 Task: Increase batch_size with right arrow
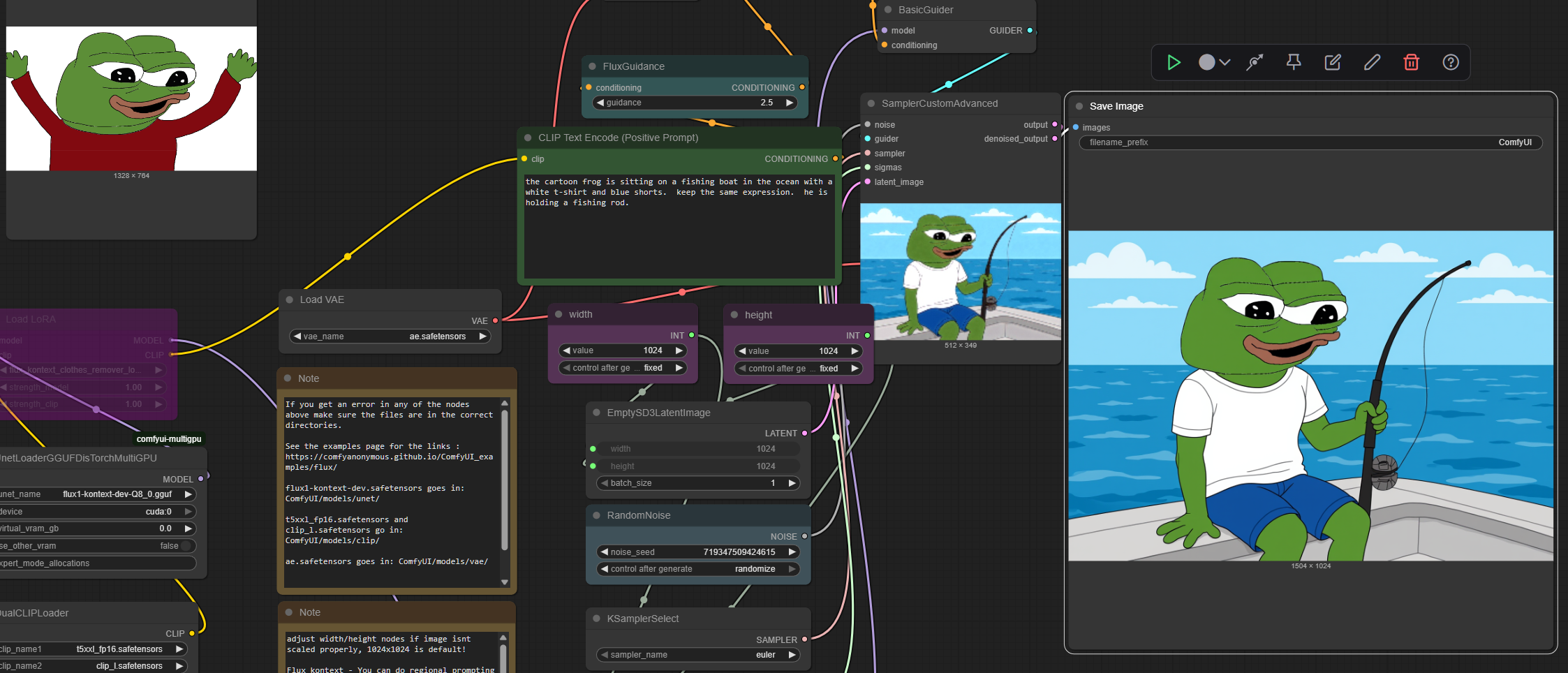point(792,483)
